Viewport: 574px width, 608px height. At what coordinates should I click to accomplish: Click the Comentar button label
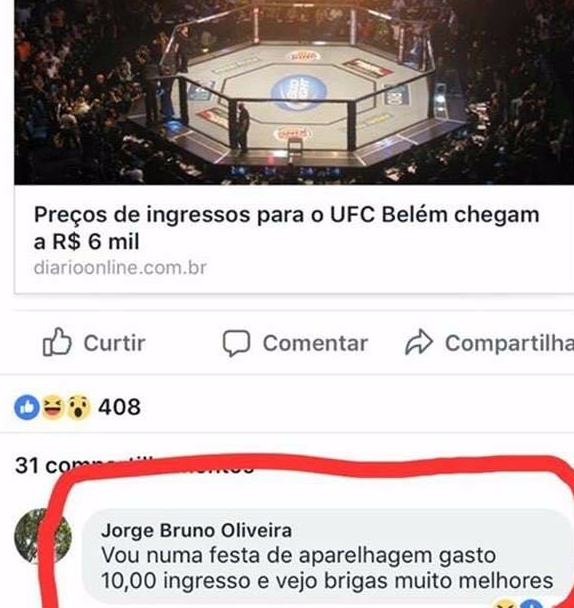pos(315,343)
